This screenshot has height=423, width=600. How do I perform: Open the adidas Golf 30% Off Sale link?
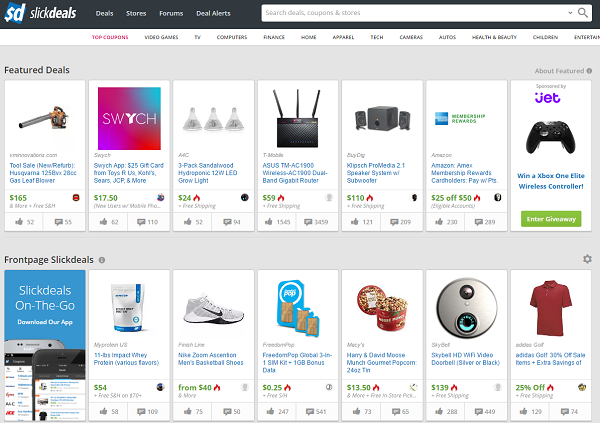coord(550,359)
